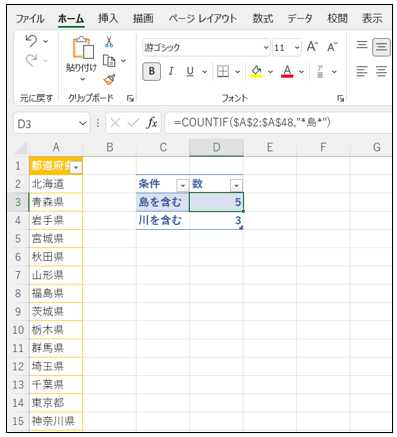The height and width of the screenshot is (437, 397).
Task: Toggle the highlighted middle vertical align button
Action: [381, 47]
